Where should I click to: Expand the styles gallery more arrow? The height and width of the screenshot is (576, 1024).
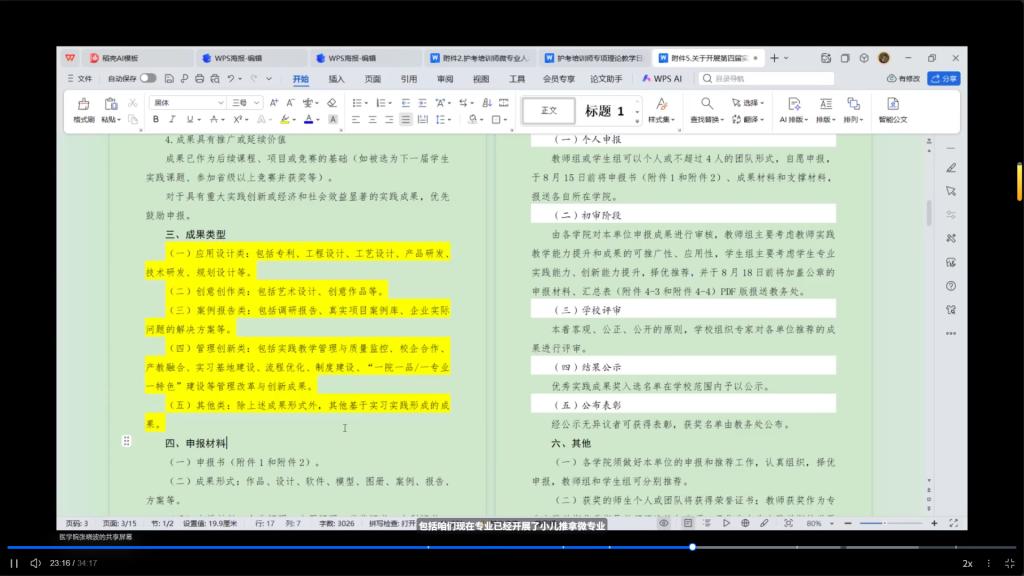(x=637, y=121)
